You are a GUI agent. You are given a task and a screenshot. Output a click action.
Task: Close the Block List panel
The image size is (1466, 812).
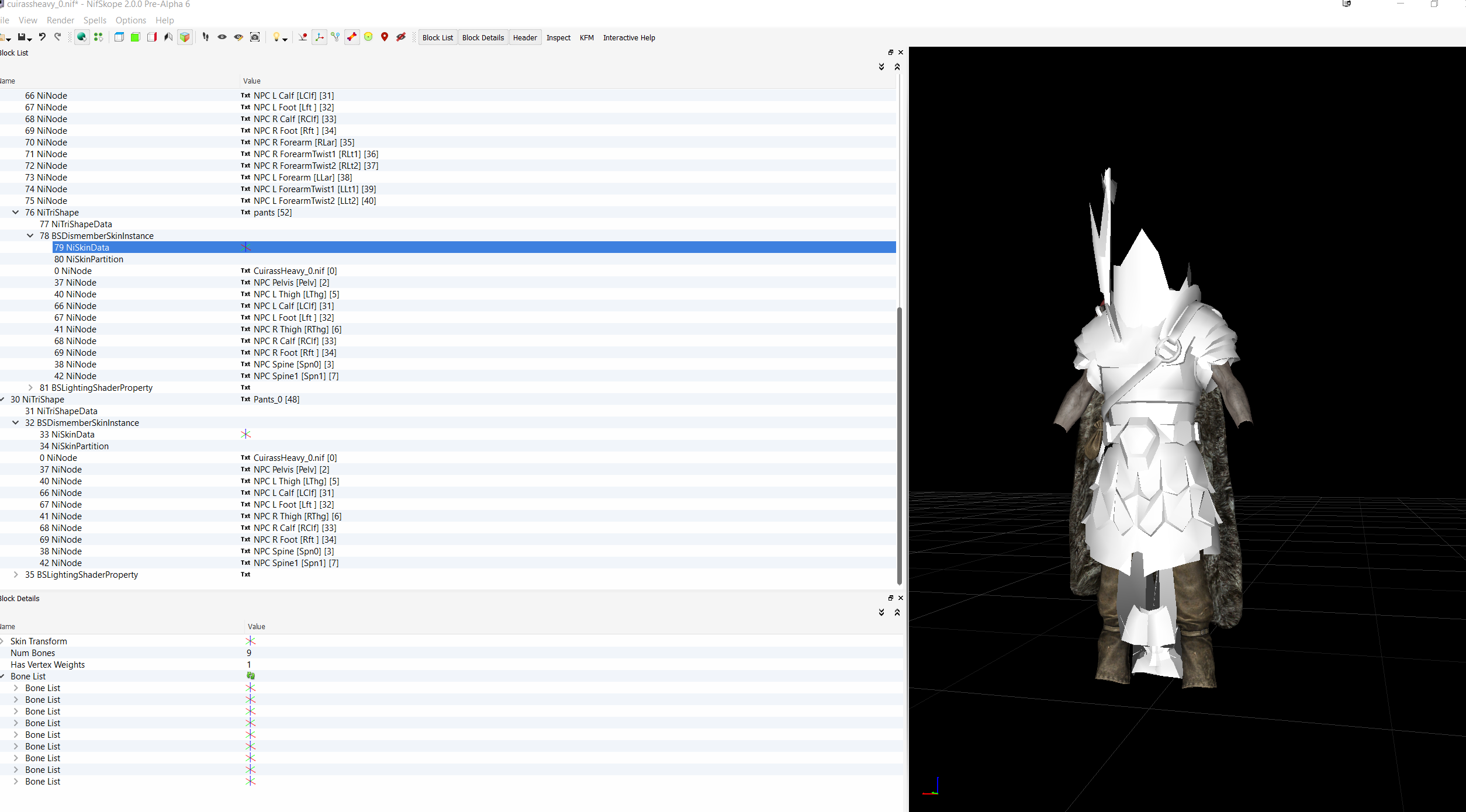pos(901,53)
